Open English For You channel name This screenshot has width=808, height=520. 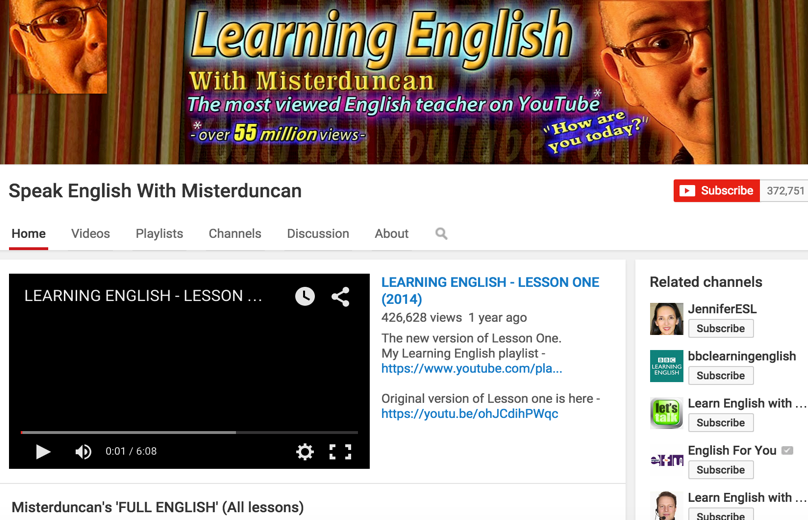[732, 450]
